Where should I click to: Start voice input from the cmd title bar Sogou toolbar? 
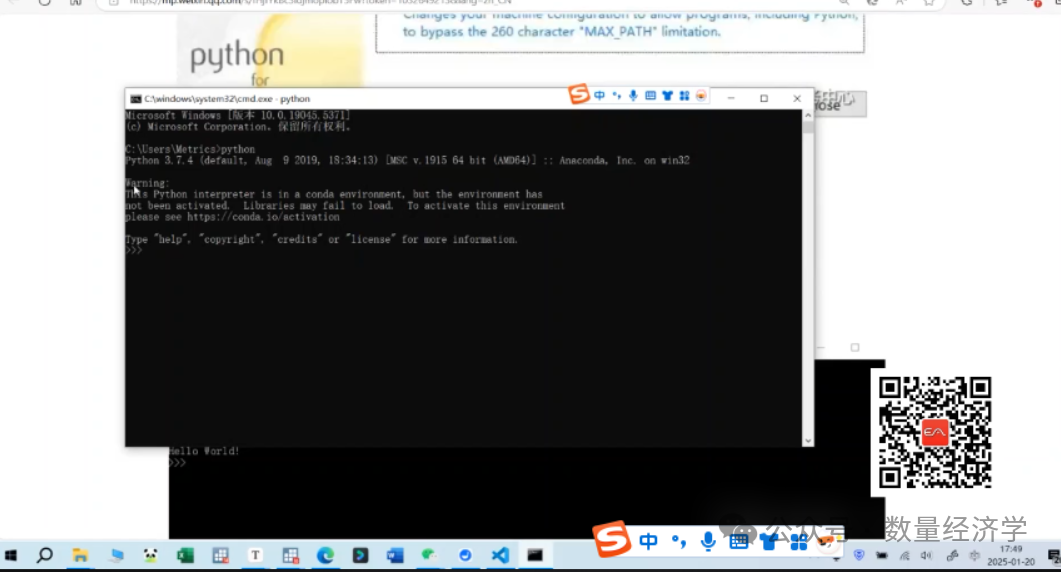(x=633, y=95)
